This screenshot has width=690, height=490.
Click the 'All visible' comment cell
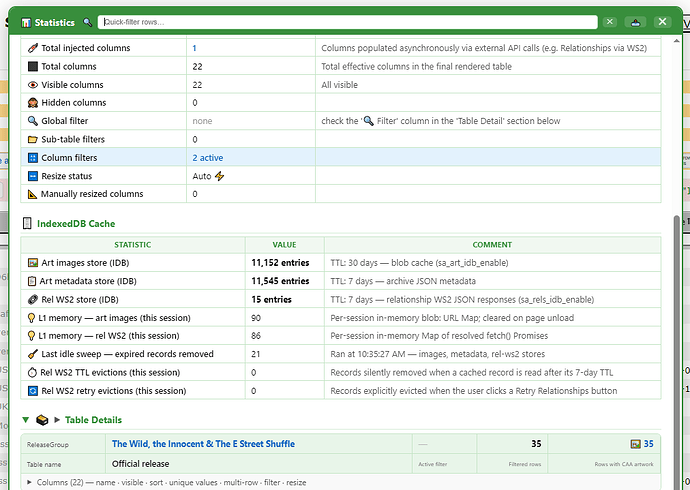(x=488, y=85)
